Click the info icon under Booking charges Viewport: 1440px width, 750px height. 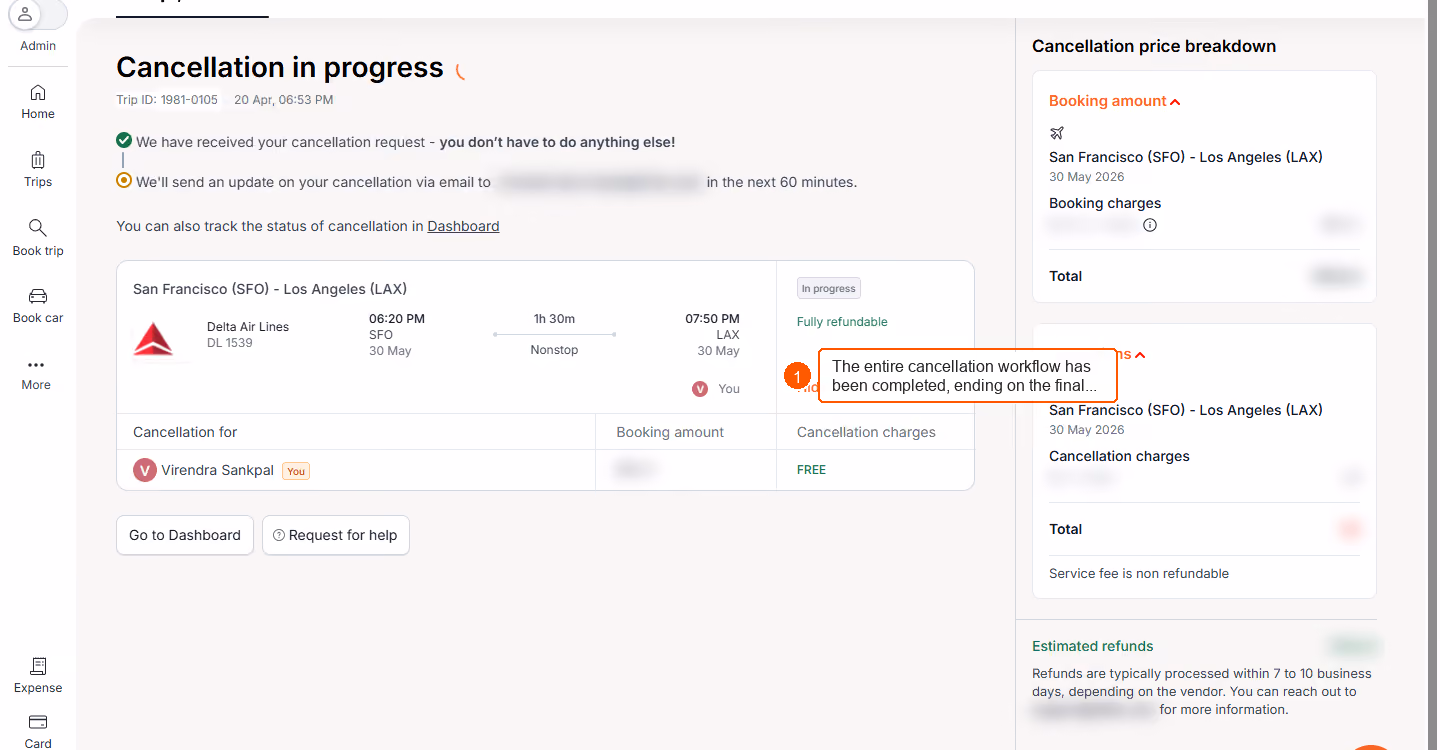tap(1150, 225)
